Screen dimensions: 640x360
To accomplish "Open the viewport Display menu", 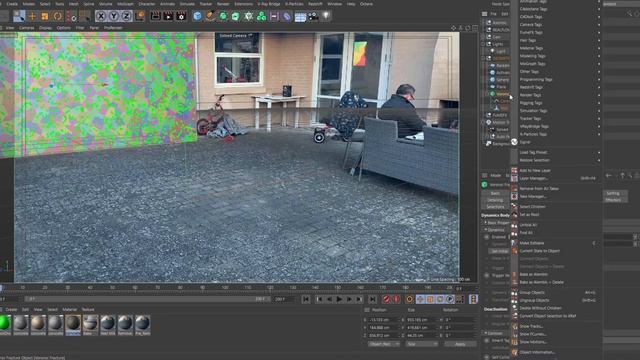I will tap(45, 28).
